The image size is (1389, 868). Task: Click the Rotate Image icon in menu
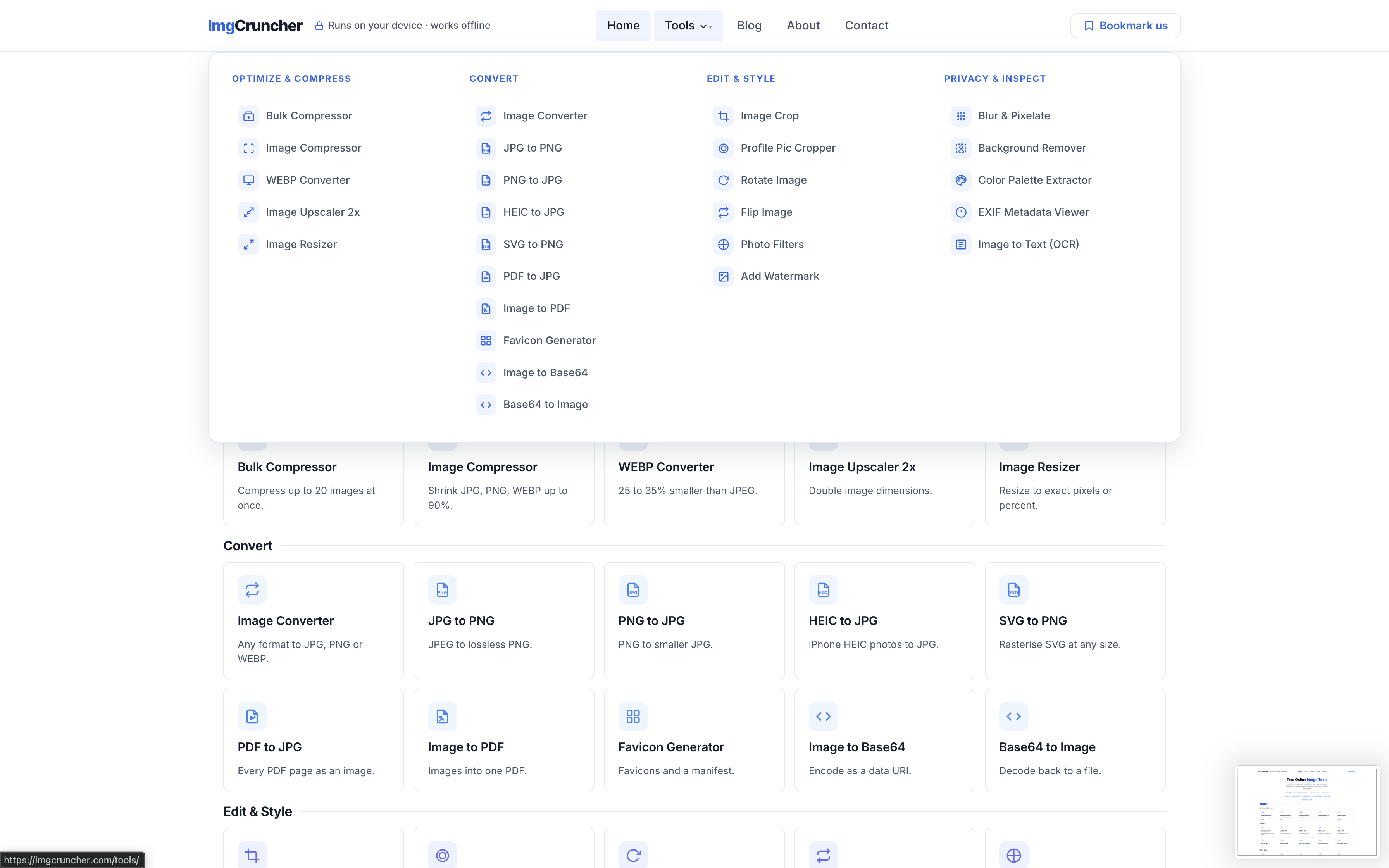[x=723, y=180]
